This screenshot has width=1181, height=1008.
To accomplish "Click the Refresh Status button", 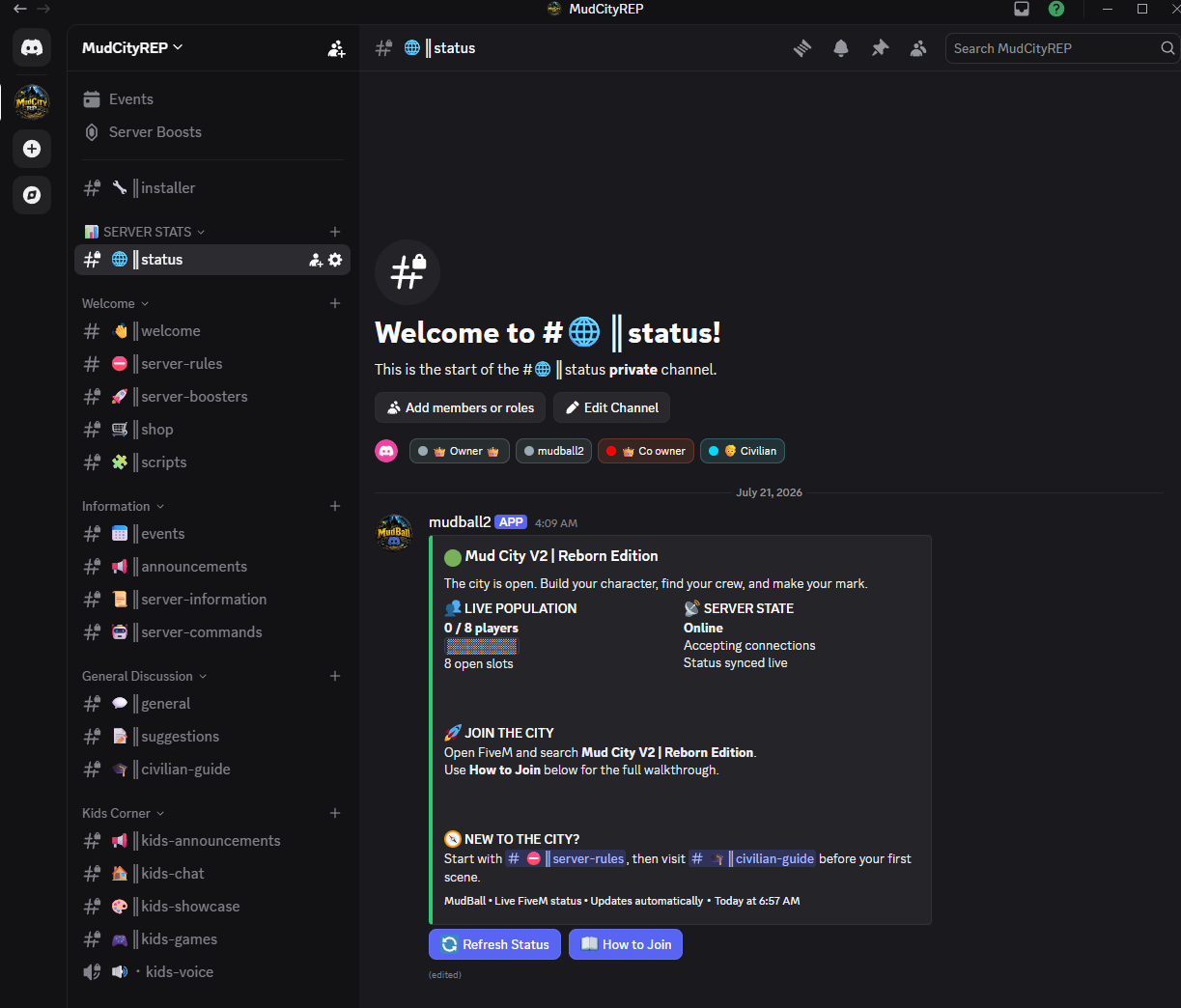I will click(494, 944).
